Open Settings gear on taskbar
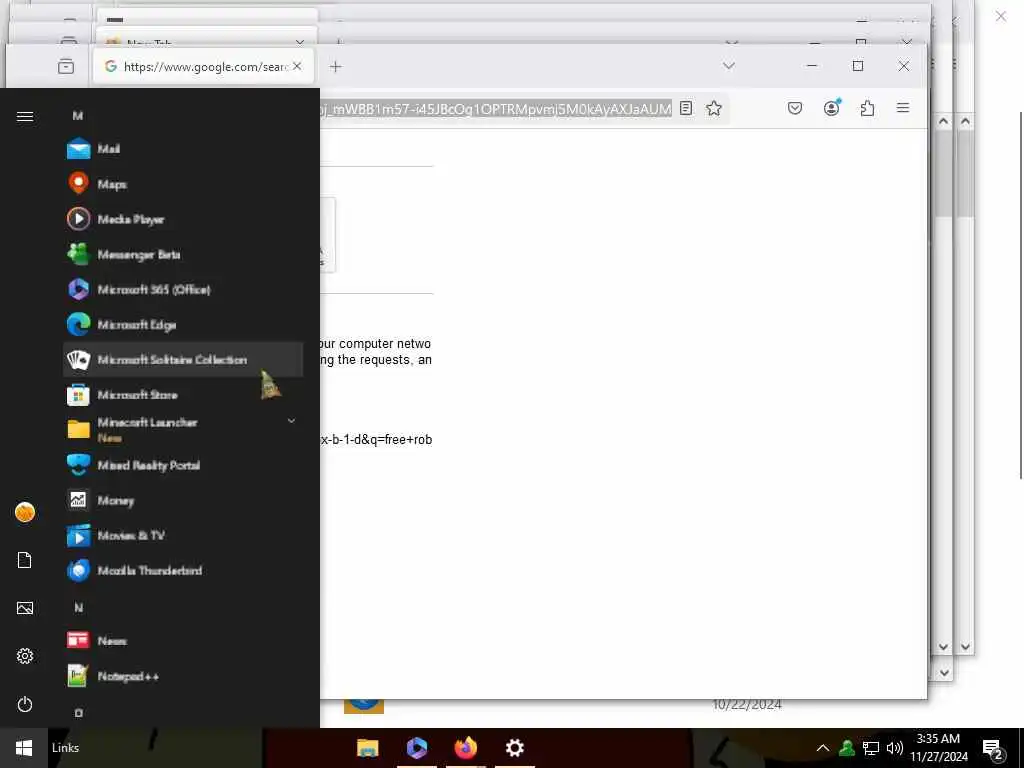1024x768 pixels. (515, 748)
